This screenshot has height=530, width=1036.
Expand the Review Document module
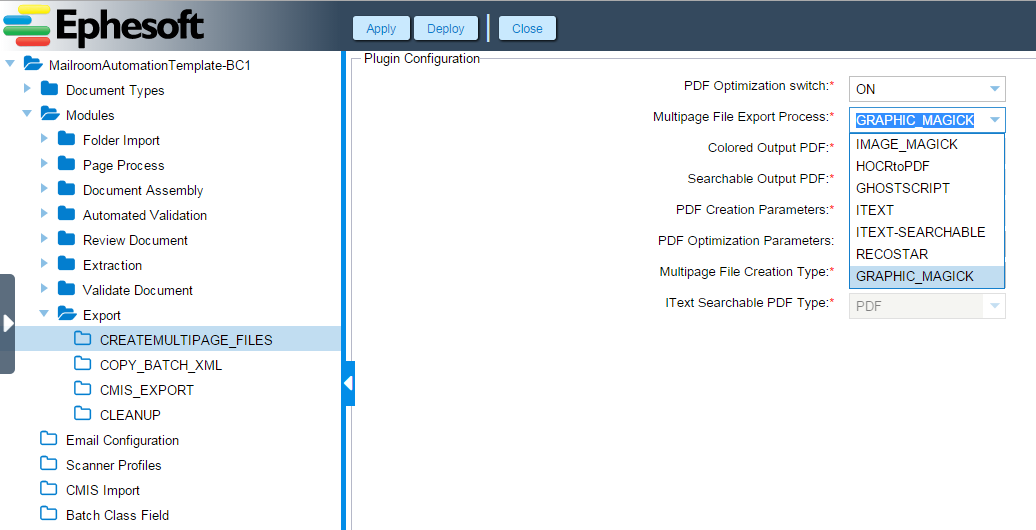click(x=44, y=239)
